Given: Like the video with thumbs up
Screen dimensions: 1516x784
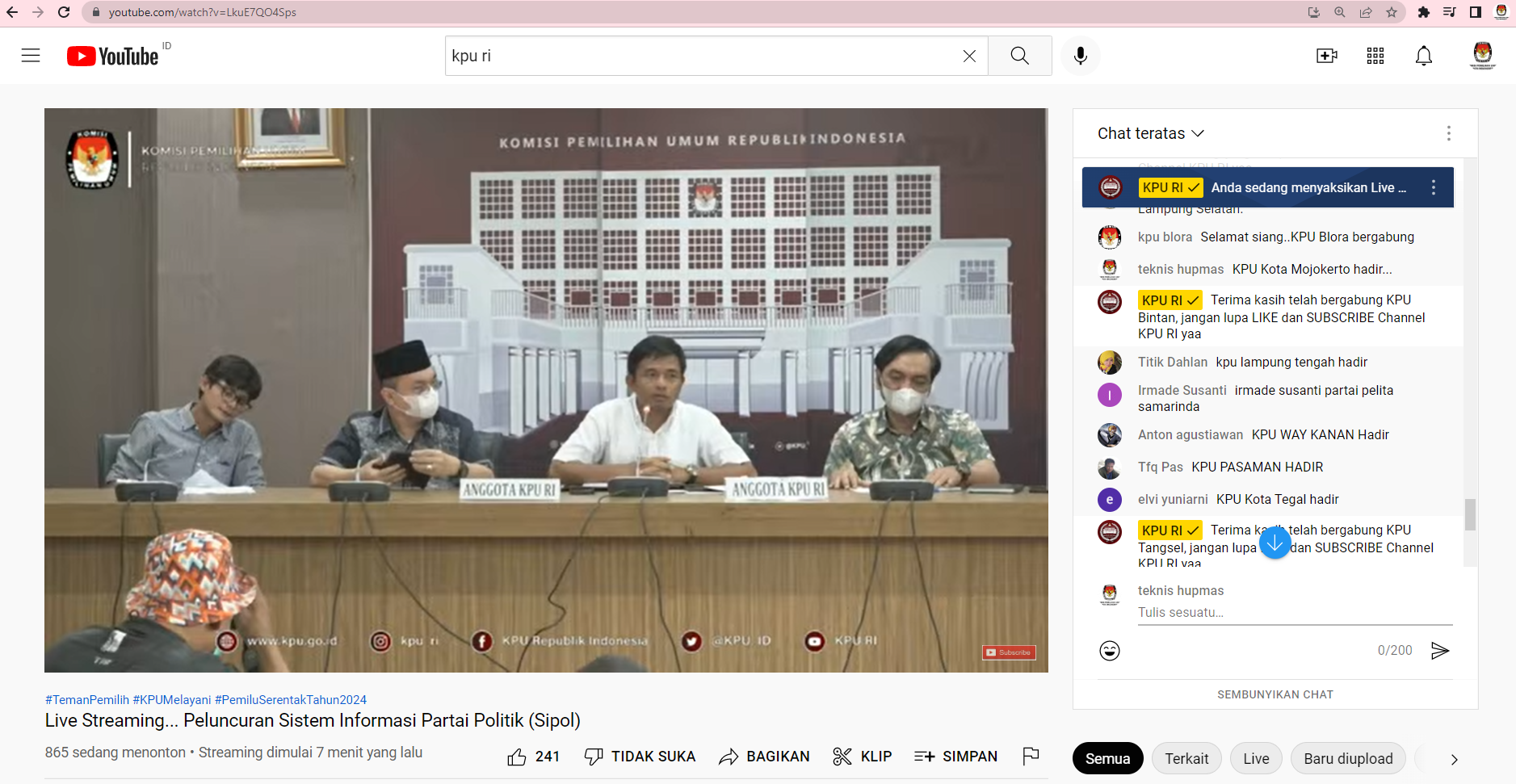Looking at the screenshot, I should pos(517,757).
